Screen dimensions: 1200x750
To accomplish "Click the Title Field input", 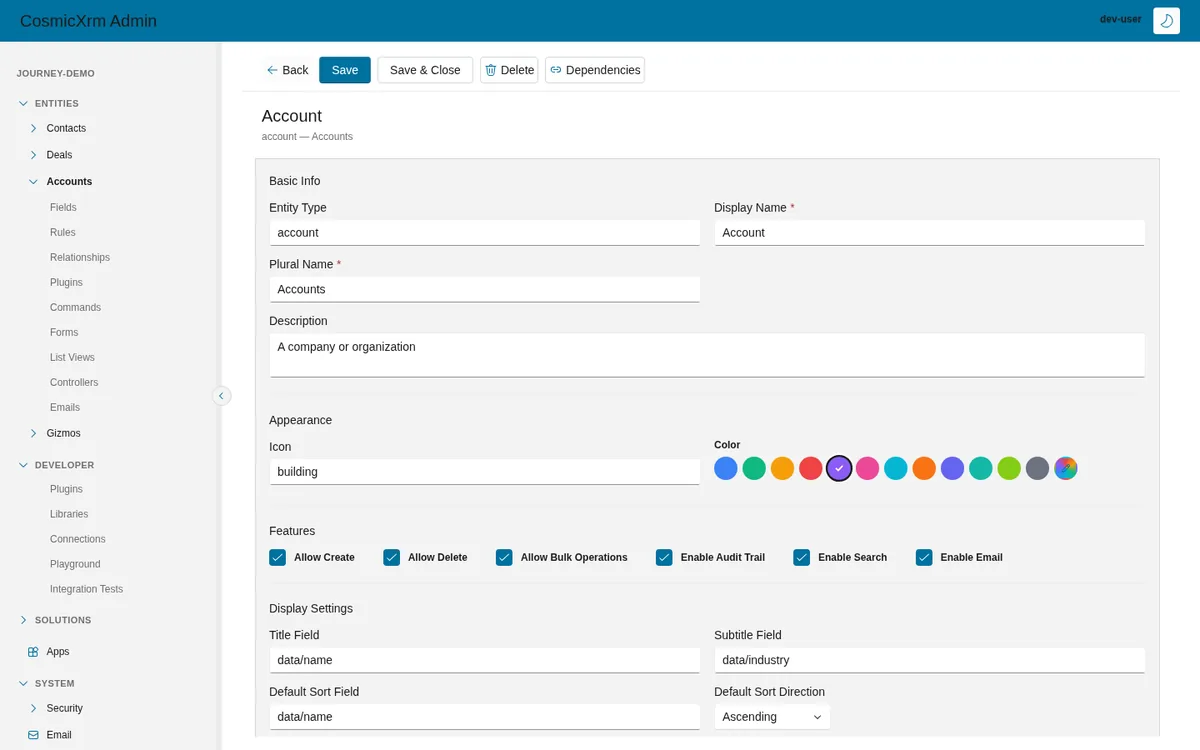I will (x=484, y=660).
